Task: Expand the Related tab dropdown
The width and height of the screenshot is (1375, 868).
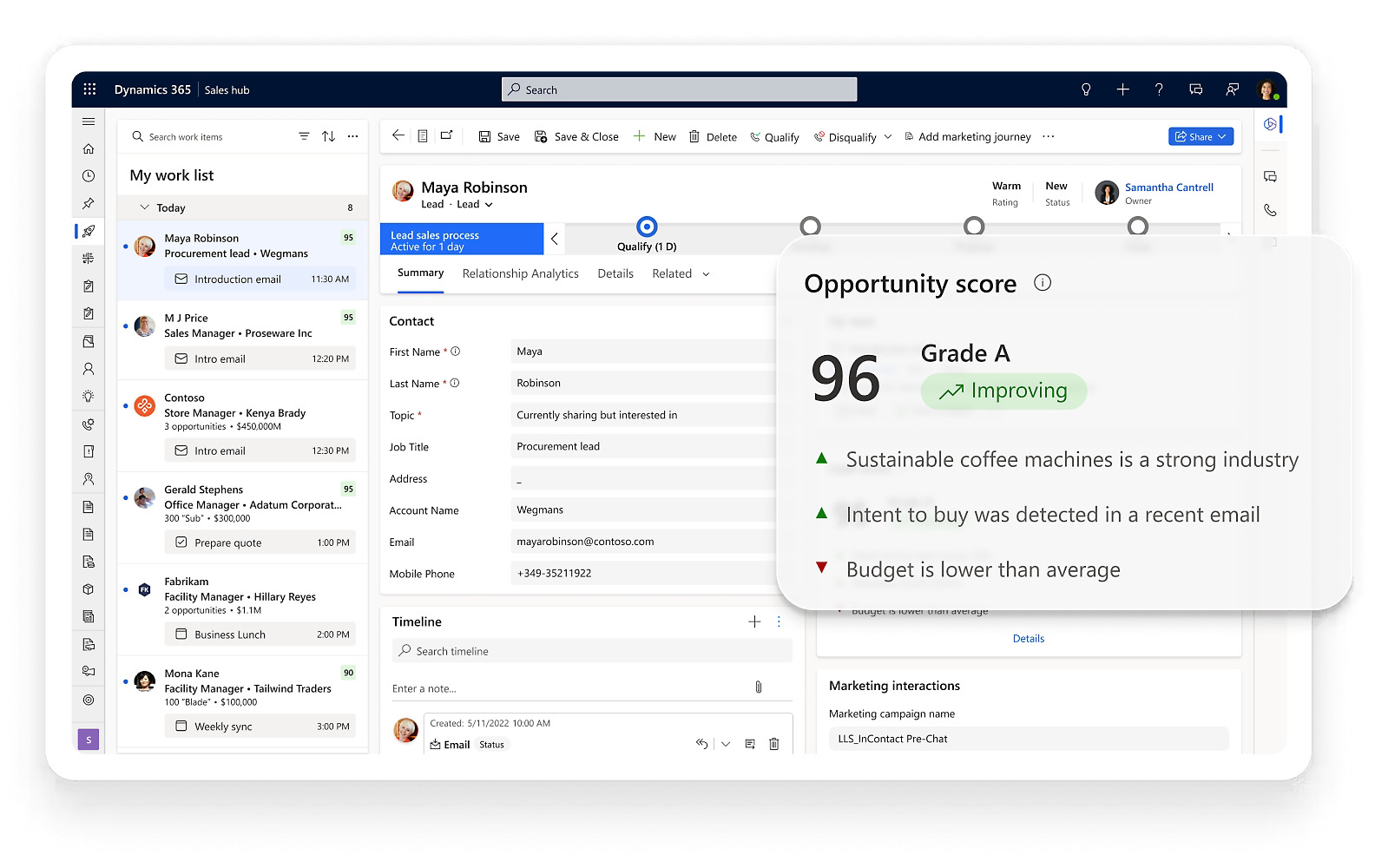Action: click(x=706, y=274)
